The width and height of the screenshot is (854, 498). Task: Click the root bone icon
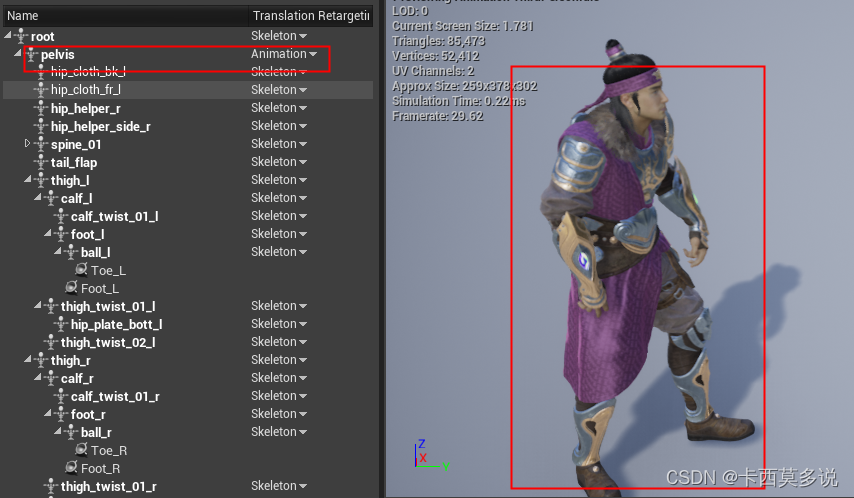point(21,36)
